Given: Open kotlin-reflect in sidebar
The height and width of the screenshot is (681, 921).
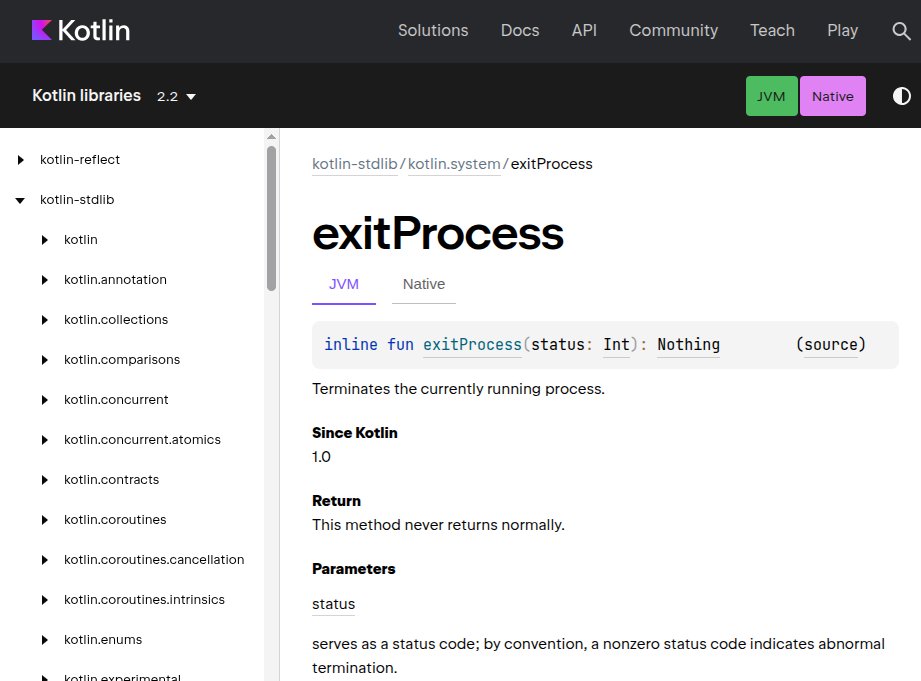Looking at the screenshot, I should [80, 160].
